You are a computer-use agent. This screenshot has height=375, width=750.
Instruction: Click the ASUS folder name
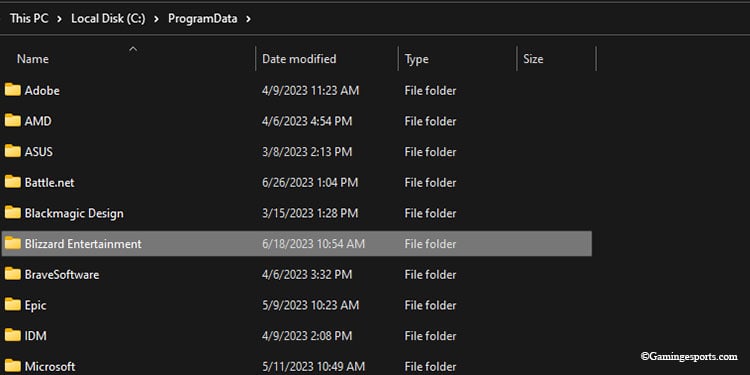pyautogui.click(x=39, y=152)
